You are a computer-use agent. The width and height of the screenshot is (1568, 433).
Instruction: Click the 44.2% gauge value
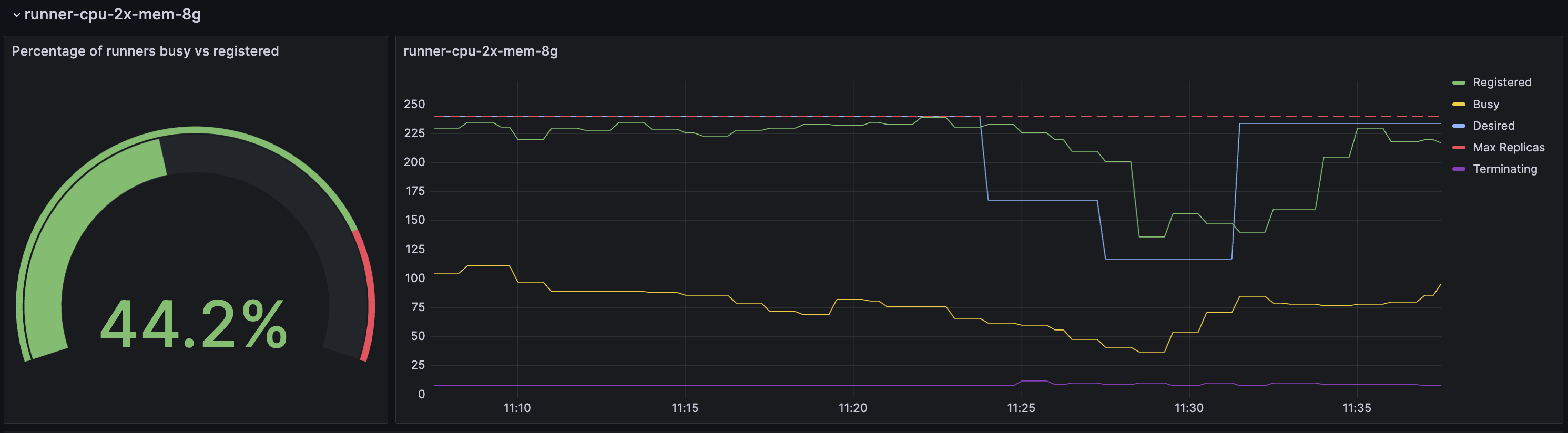pos(194,325)
